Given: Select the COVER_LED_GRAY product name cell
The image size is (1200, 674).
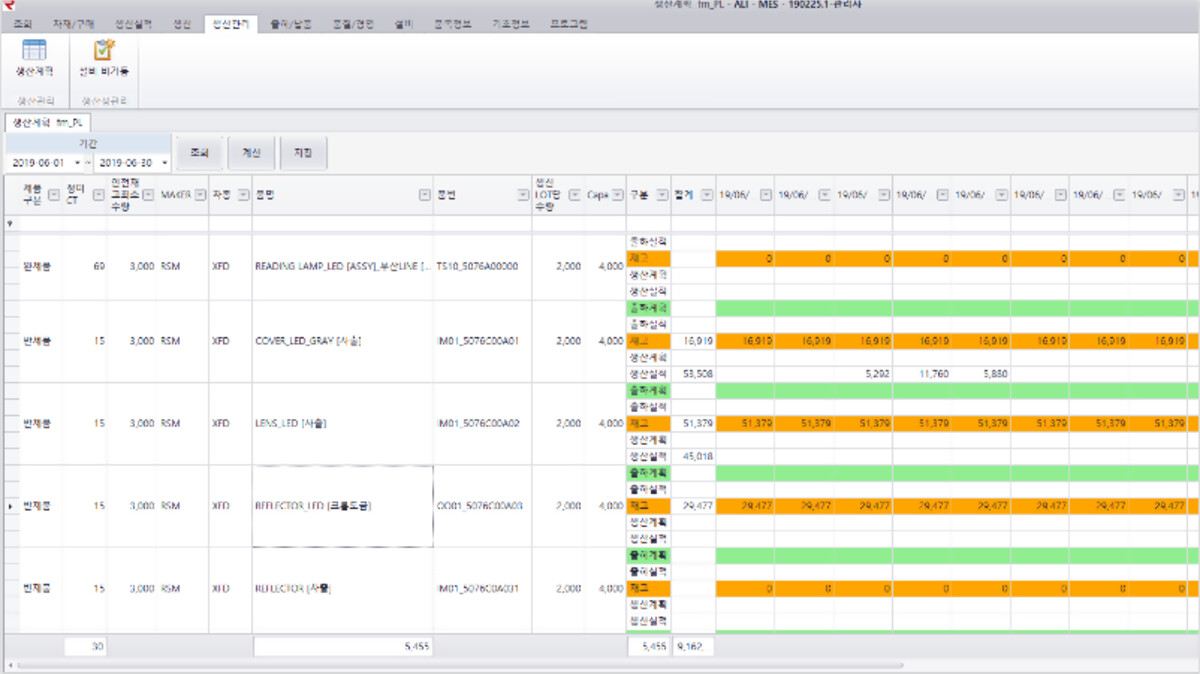Looking at the screenshot, I should coord(343,341).
